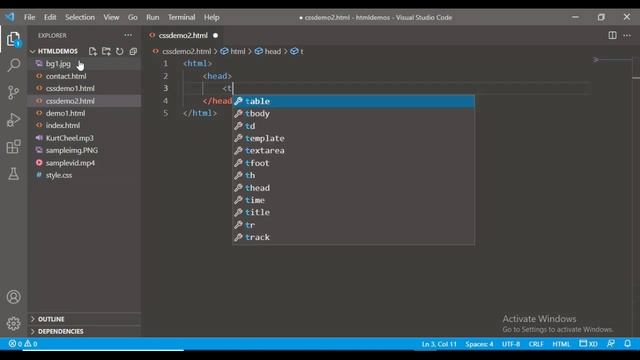Click the feedback icon in status bar
Screen dimensions: 640x360
611,344
